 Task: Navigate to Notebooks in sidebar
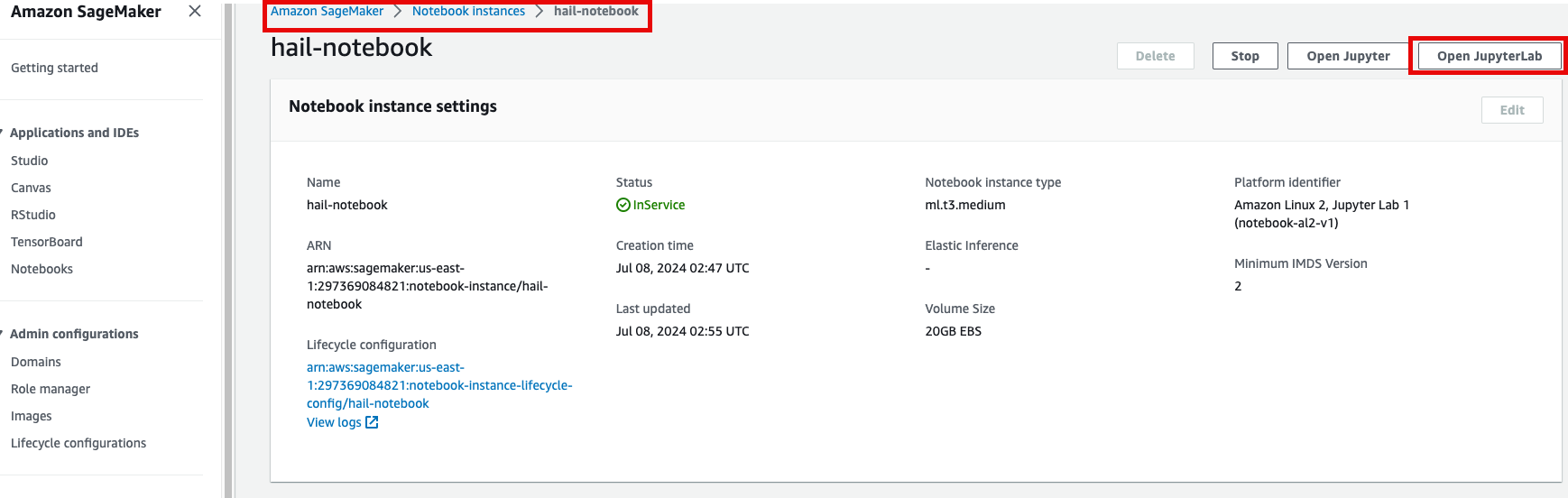pyautogui.click(x=42, y=269)
